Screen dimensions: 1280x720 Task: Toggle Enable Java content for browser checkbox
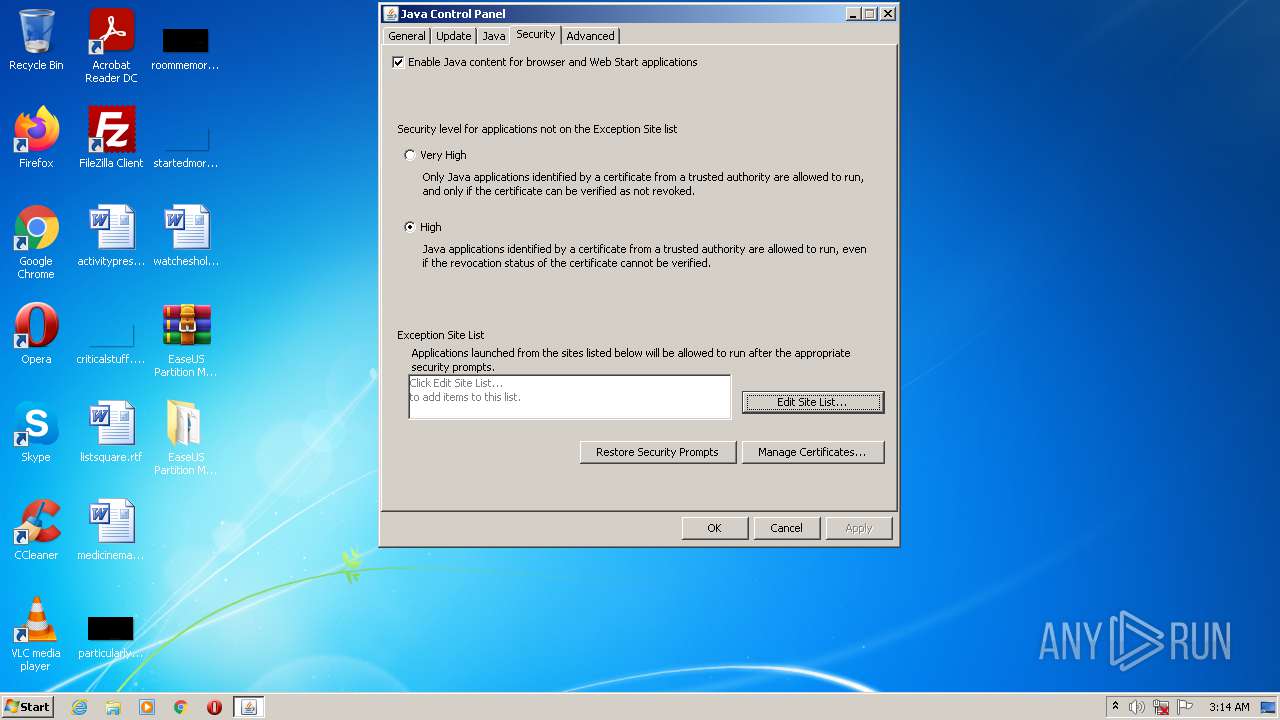[x=398, y=62]
